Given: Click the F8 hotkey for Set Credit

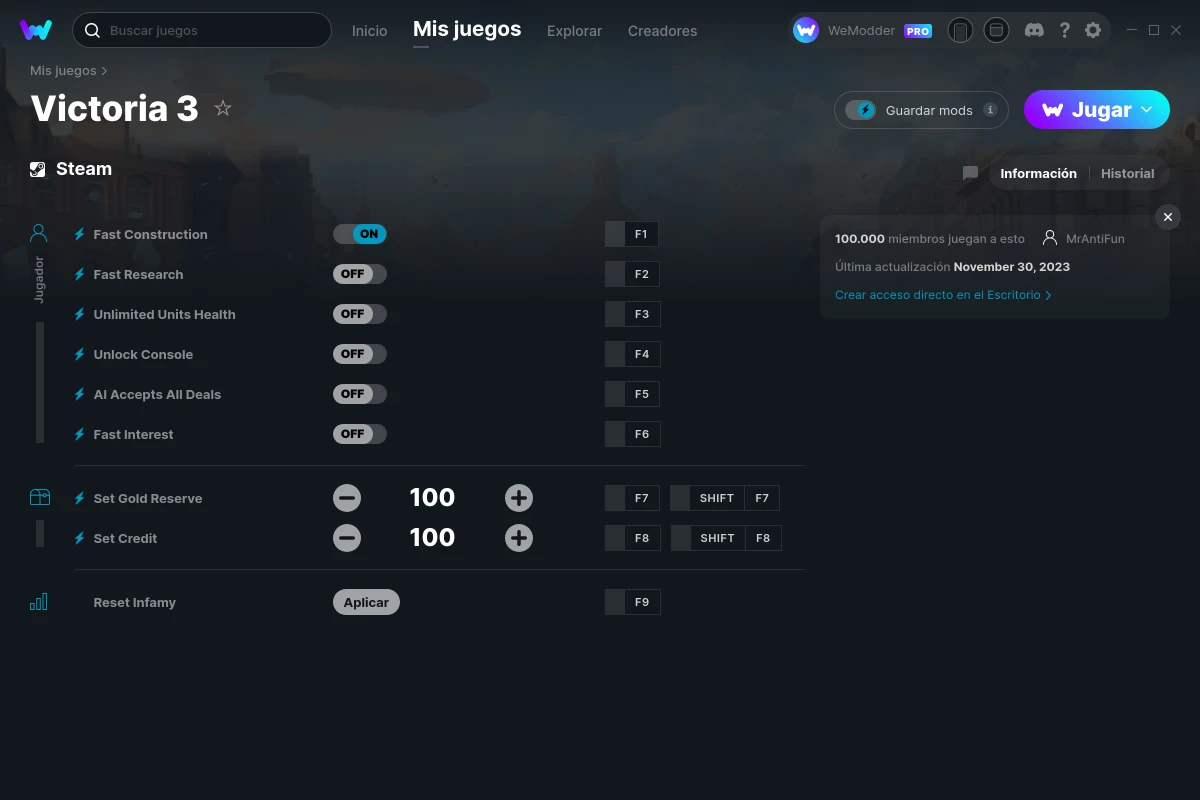Looking at the screenshot, I should 633,538.
